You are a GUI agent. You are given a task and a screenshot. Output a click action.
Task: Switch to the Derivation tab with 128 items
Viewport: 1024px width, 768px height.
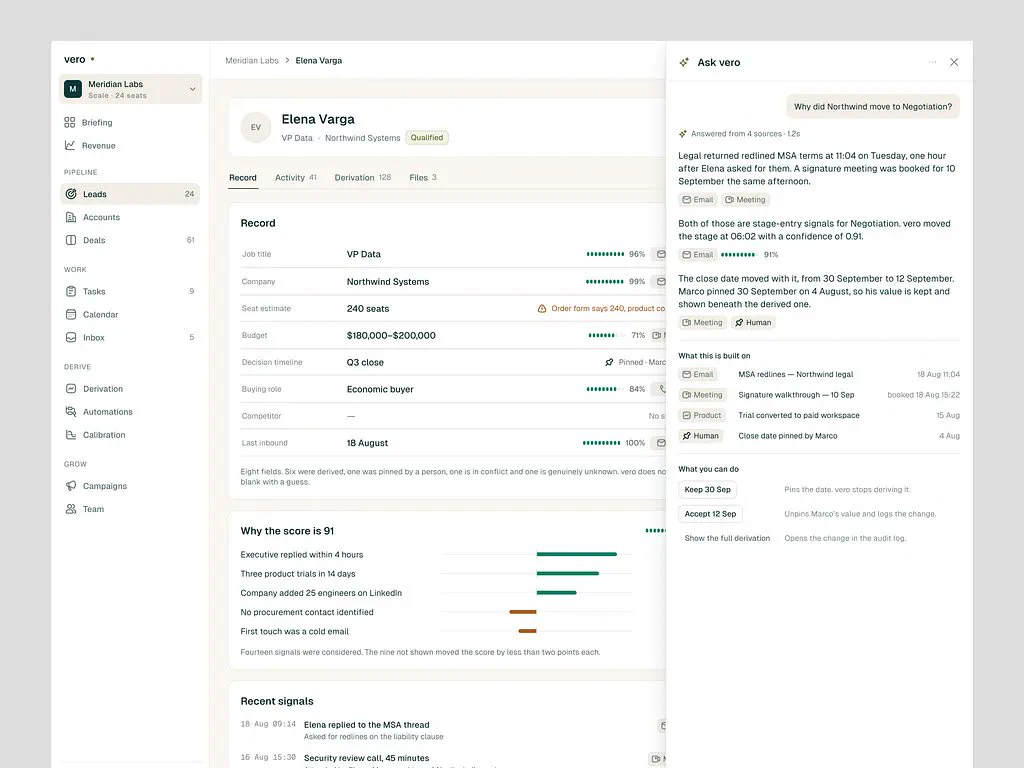pos(362,178)
